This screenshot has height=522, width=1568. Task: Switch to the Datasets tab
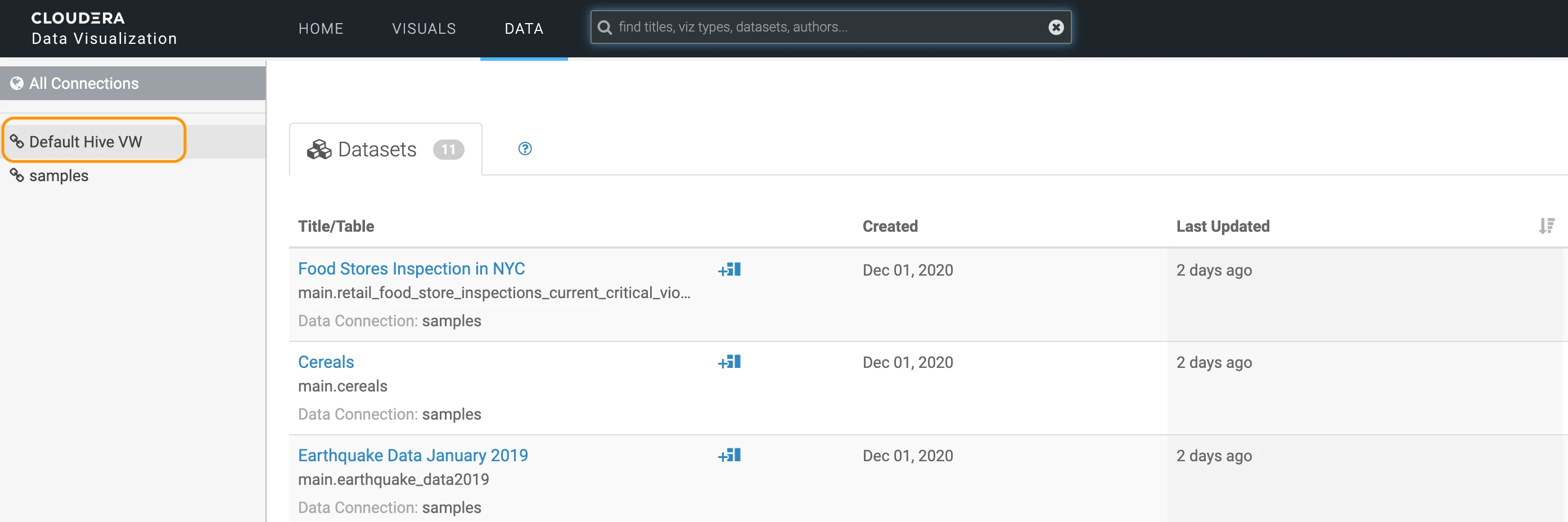point(386,150)
